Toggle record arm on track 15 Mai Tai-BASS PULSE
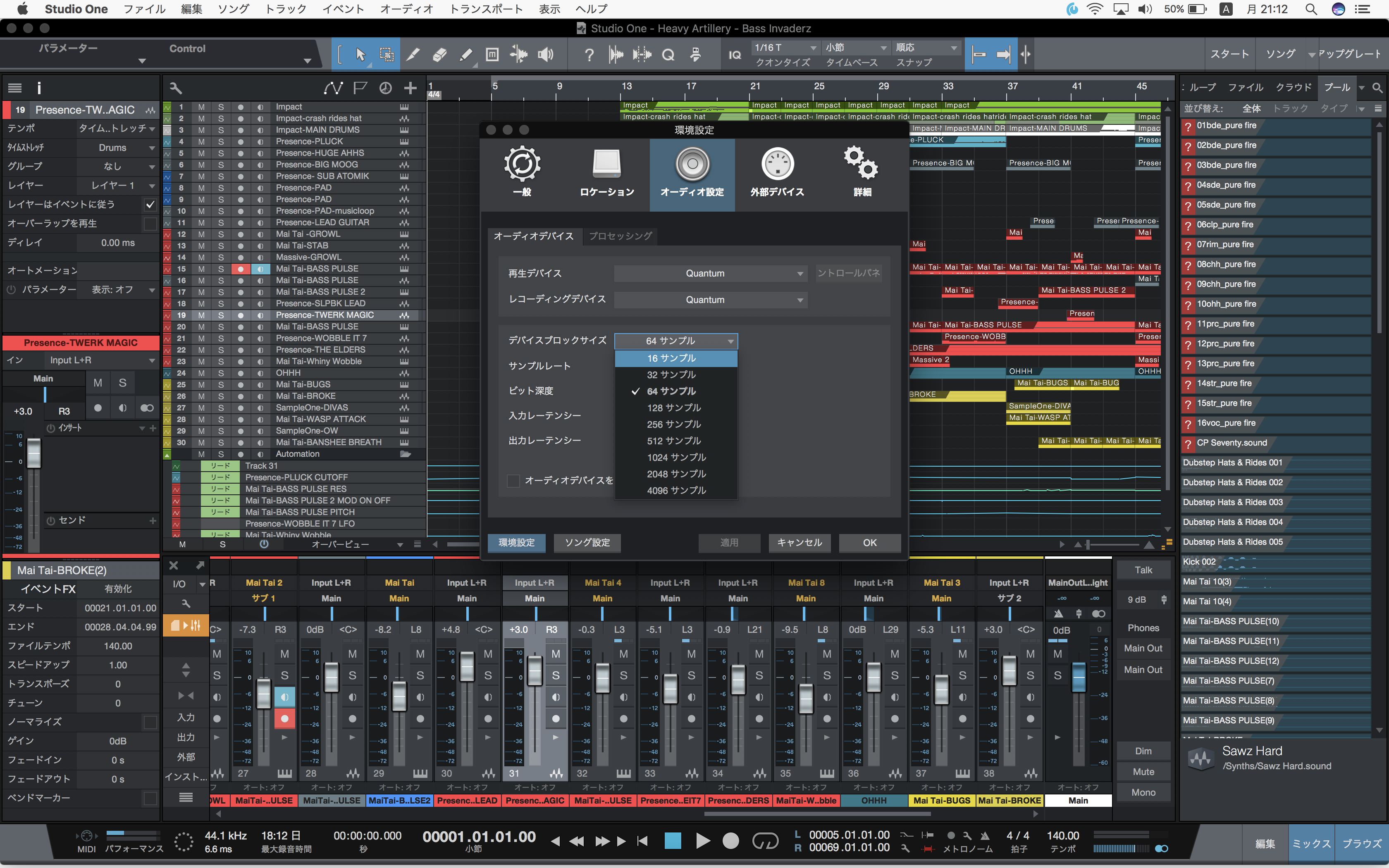This screenshot has height=868, width=1389. click(241, 269)
